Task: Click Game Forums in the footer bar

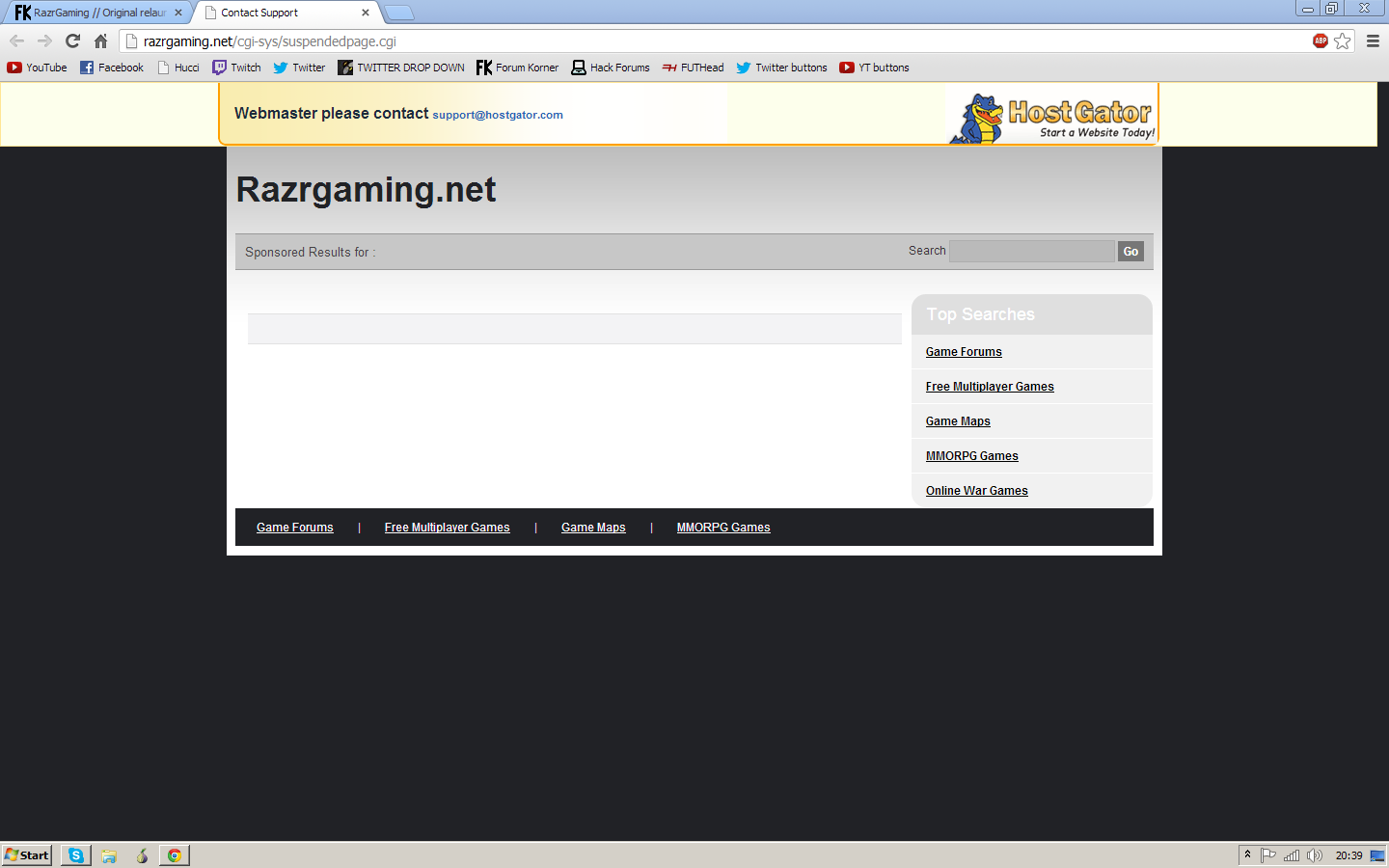Action: tap(295, 528)
